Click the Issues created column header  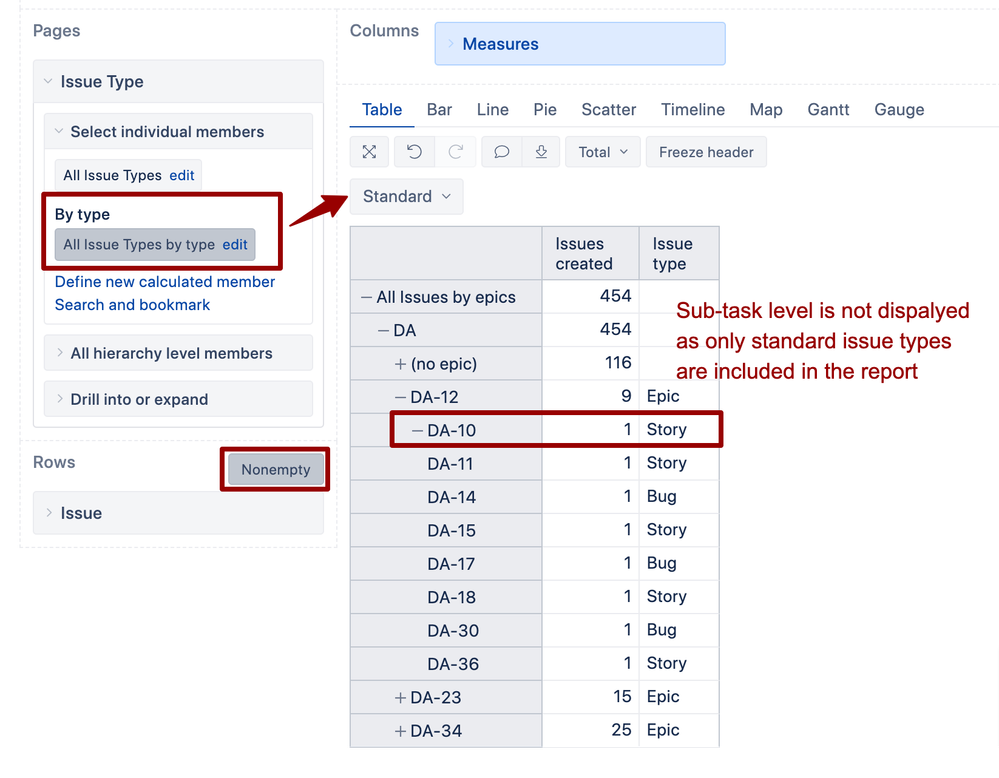click(x=591, y=253)
